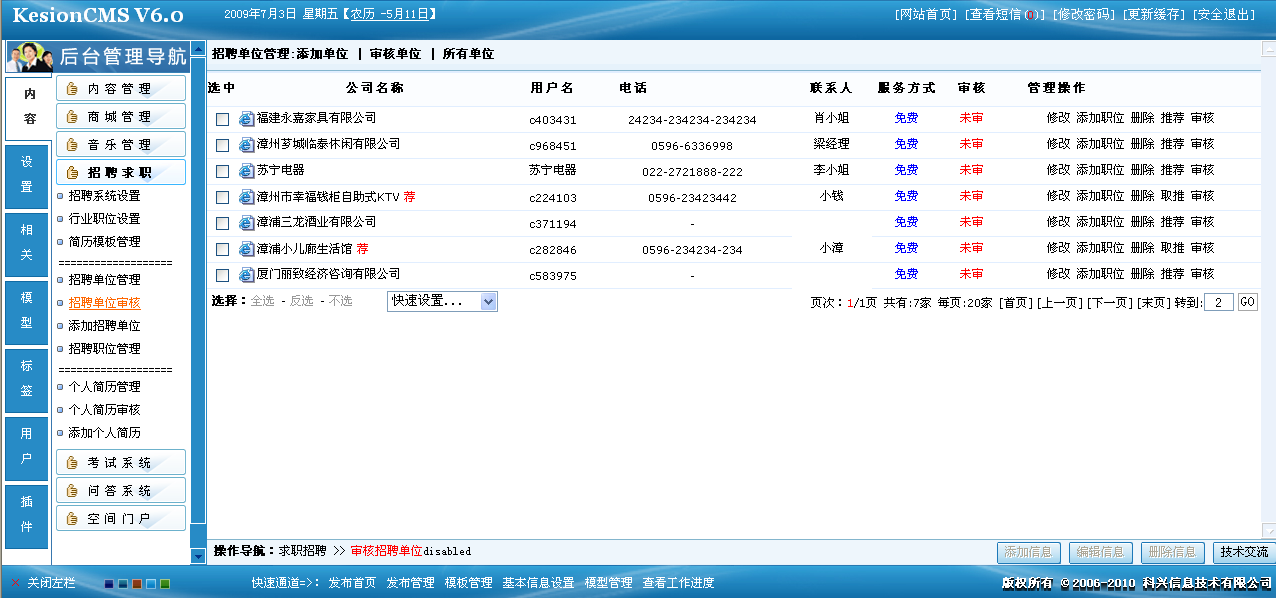Click the 商城管理 folder icon

coord(73,116)
